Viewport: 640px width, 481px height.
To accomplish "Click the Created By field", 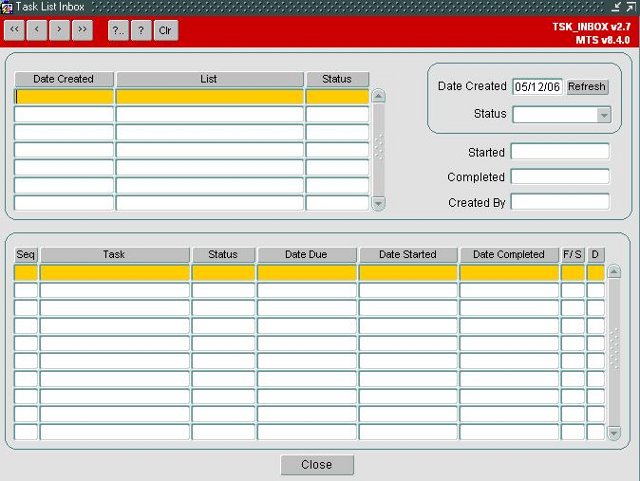I will point(560,202).
